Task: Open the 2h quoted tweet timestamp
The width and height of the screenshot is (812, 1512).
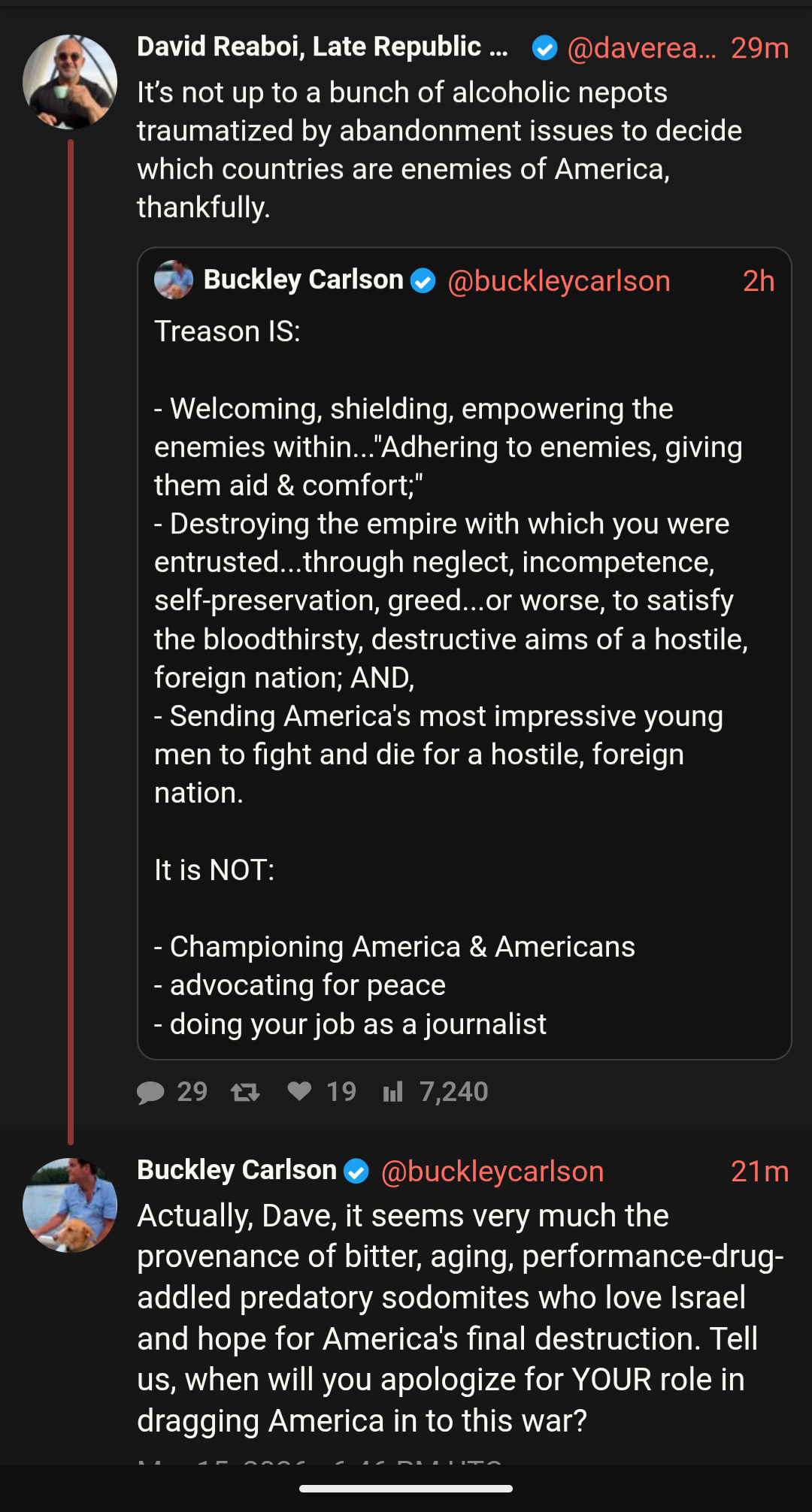Action: pyautogui.click(x=758, y=281)
